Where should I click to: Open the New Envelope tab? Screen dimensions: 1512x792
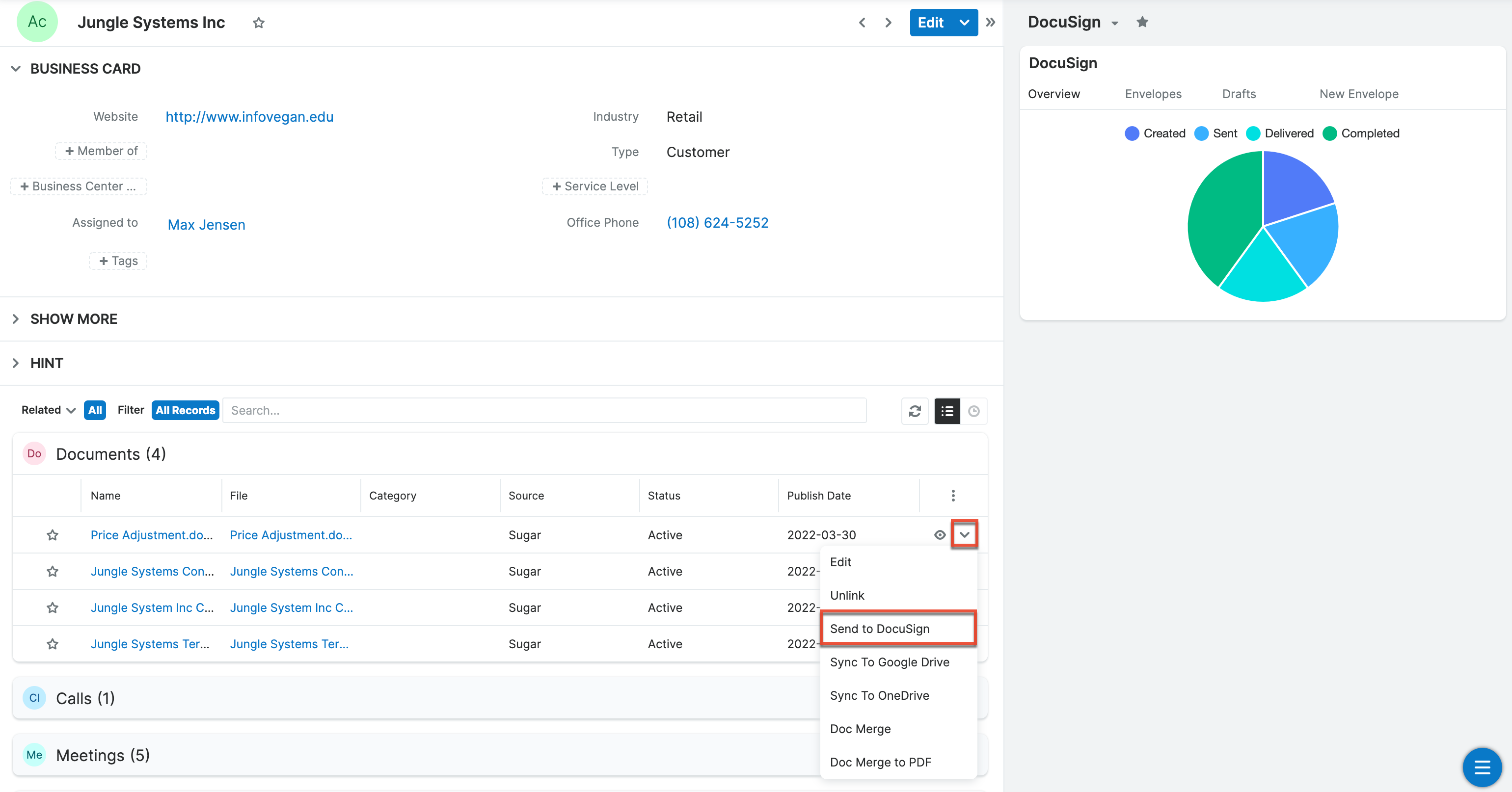[x=1359, y=94]
